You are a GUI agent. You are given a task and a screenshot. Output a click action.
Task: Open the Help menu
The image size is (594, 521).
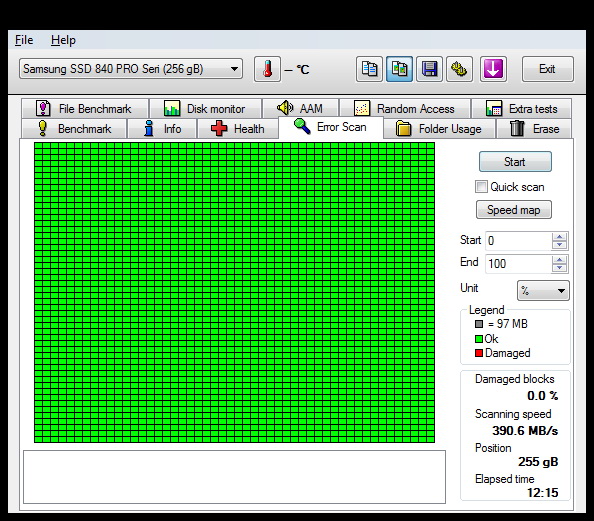point(63,40)
